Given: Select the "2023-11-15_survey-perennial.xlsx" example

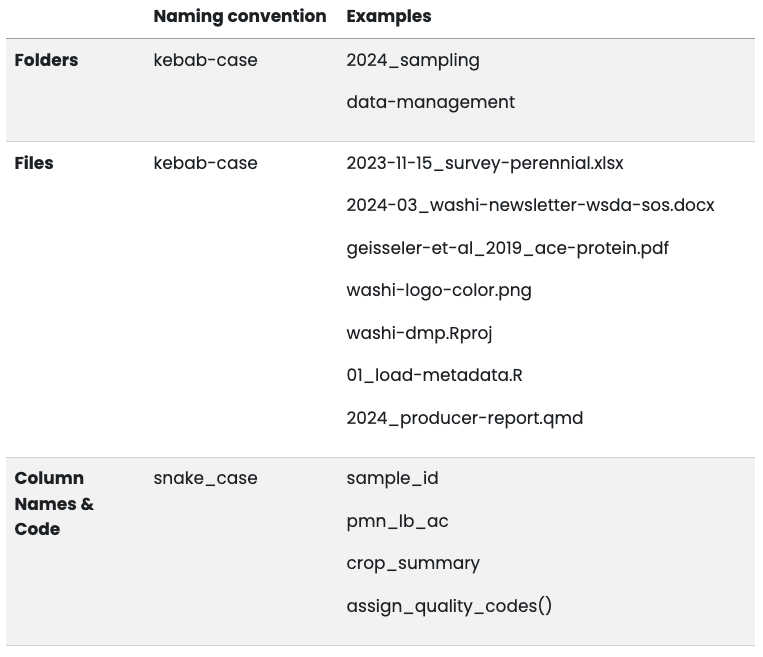Looking at the screenshot, I should (x=484, y=163).
